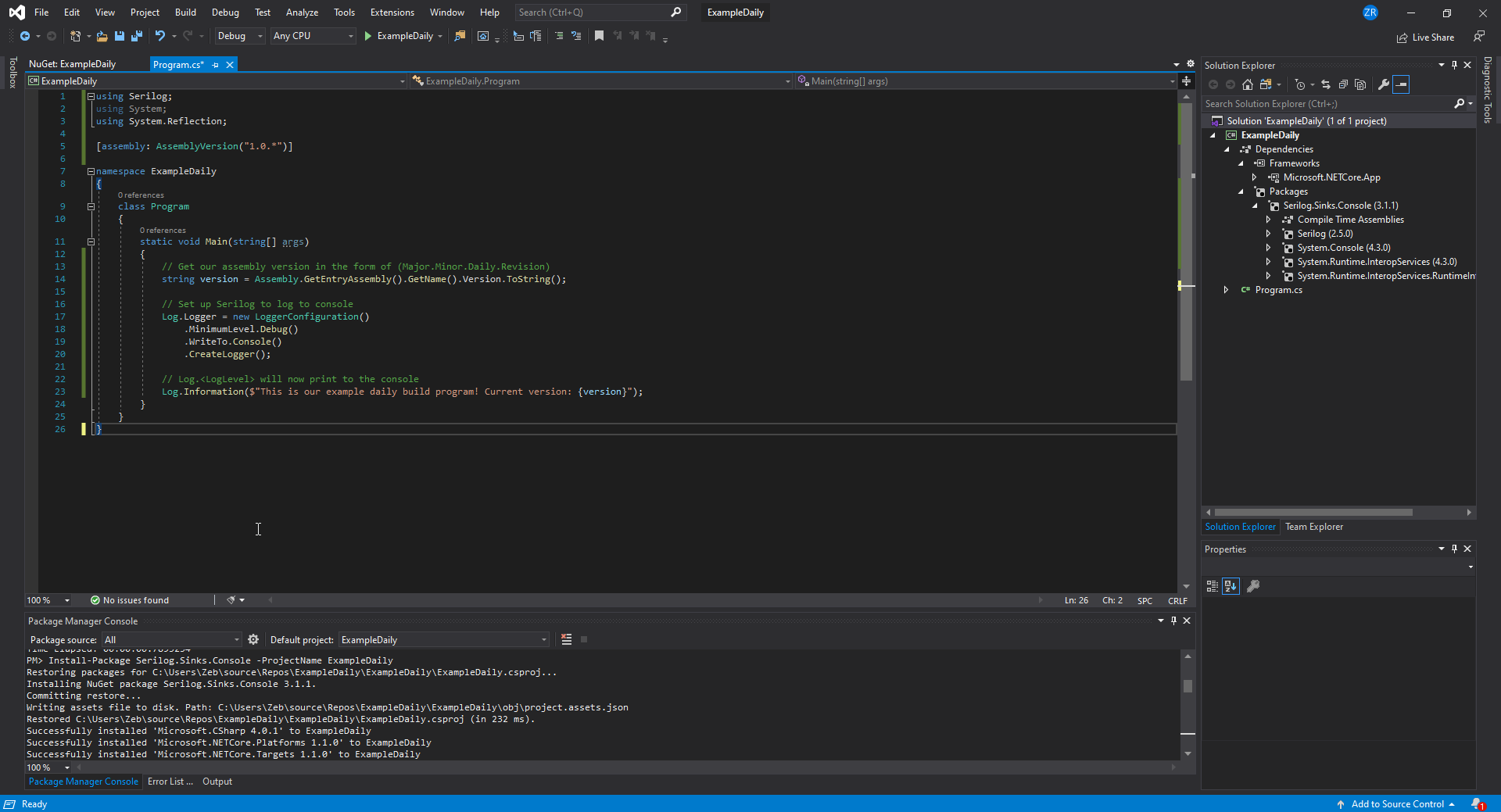Collapse the Packages tree node
This screenshot has height=812, width=1501.
1241,191
